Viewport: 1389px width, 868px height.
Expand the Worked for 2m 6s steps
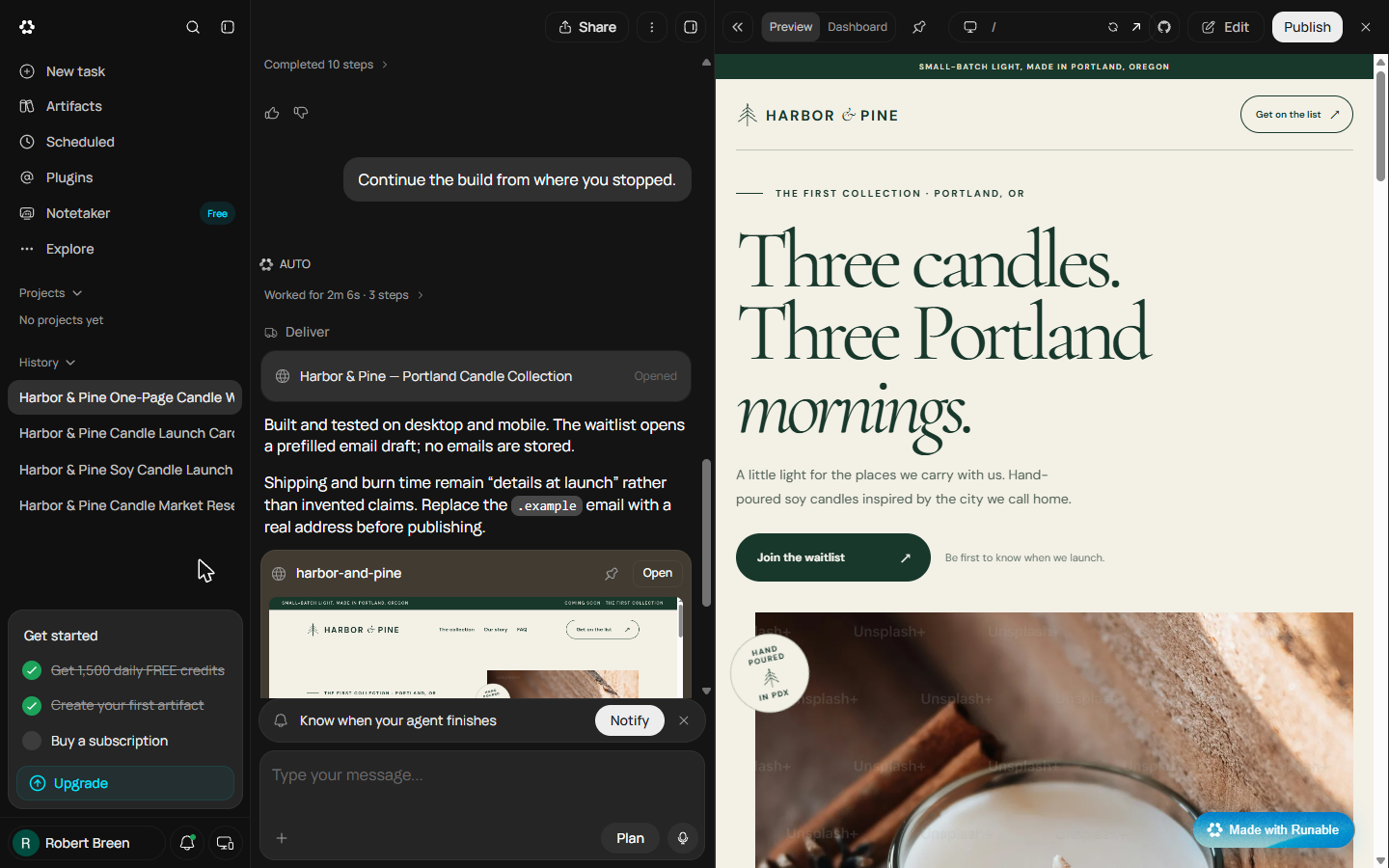pos(344,295)
